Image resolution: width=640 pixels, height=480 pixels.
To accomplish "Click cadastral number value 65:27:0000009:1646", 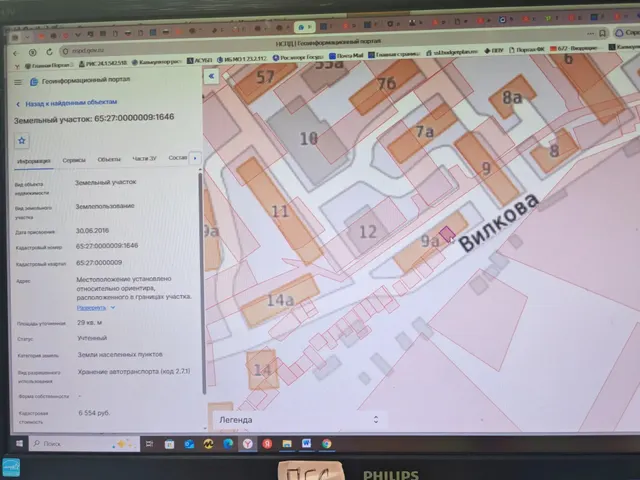I will pyautogui.click(x=107, y=246).
